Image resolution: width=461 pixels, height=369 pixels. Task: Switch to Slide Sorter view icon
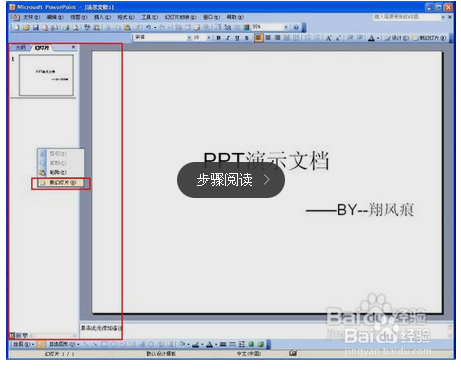click(x=18, y=335)
